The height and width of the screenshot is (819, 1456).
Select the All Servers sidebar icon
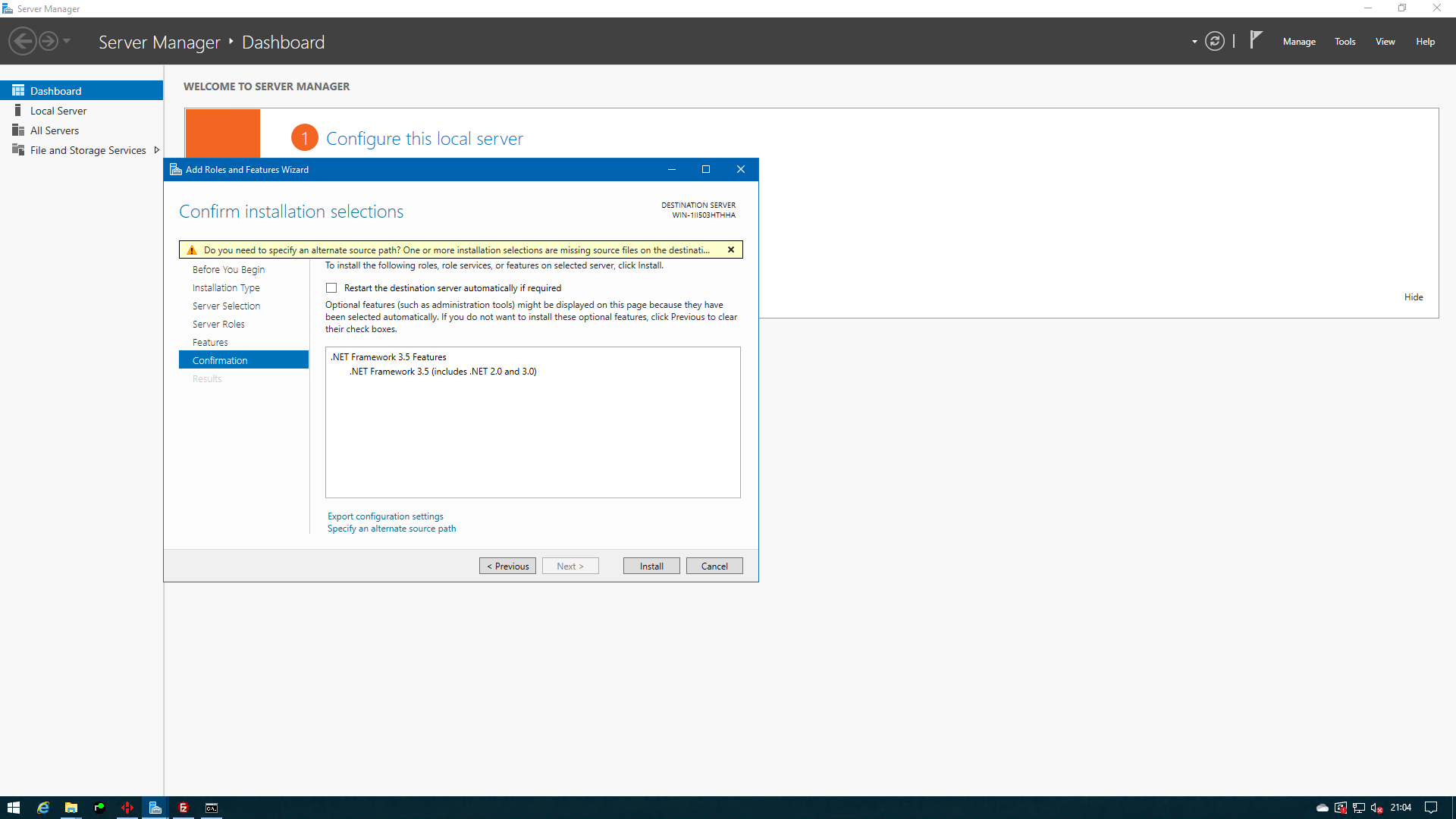18,130
